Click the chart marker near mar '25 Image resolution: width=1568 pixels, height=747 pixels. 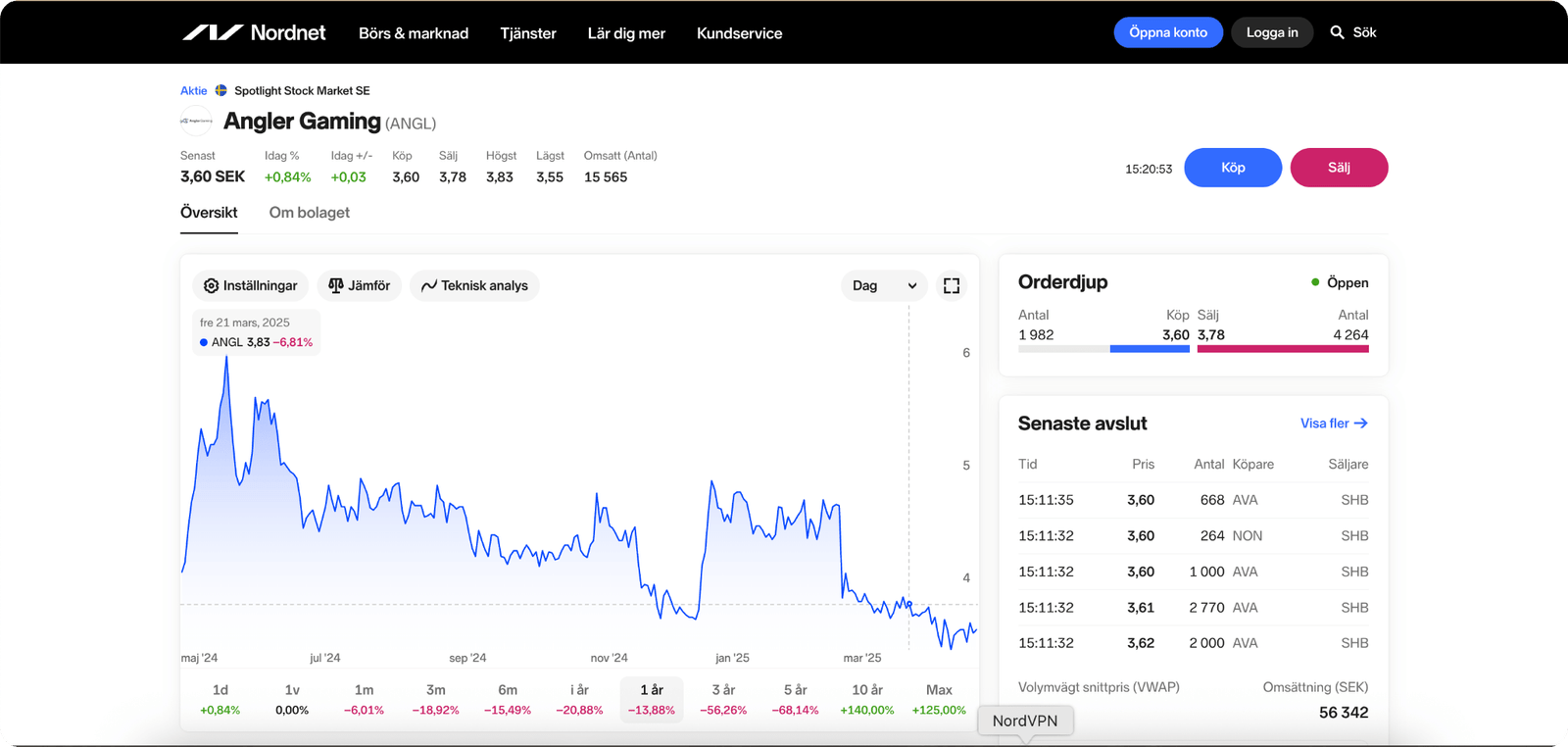coord(909,604)
